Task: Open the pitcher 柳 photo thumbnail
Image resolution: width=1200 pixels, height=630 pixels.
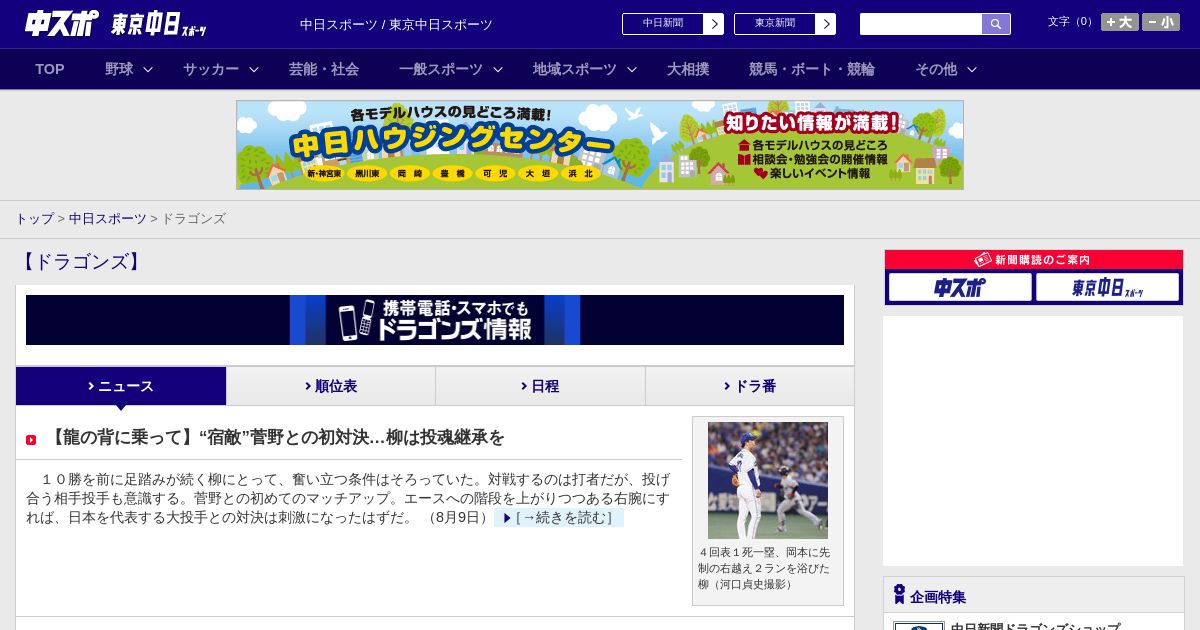Action: (768, 480)
